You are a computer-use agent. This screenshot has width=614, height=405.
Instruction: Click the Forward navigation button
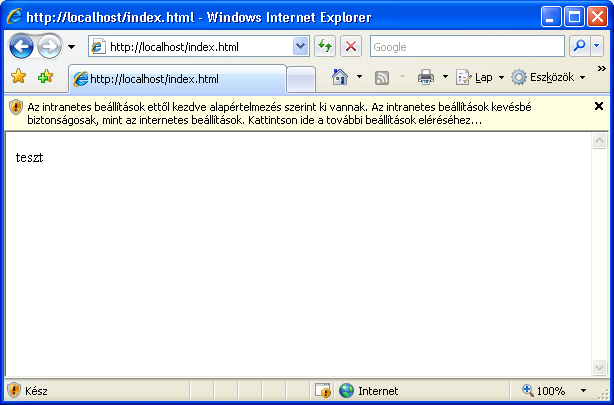(49, 46)
